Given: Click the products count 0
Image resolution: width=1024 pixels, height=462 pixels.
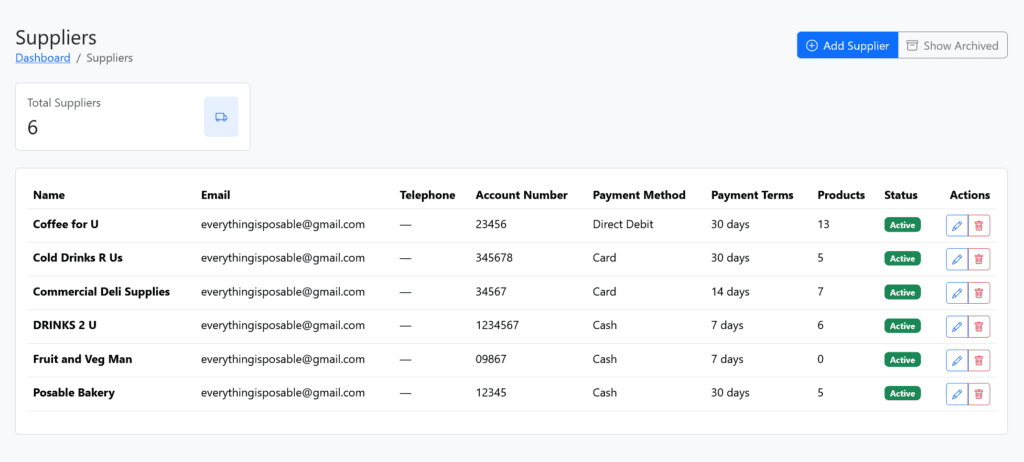Looking at the screenshot, I should tap(821, 359).
